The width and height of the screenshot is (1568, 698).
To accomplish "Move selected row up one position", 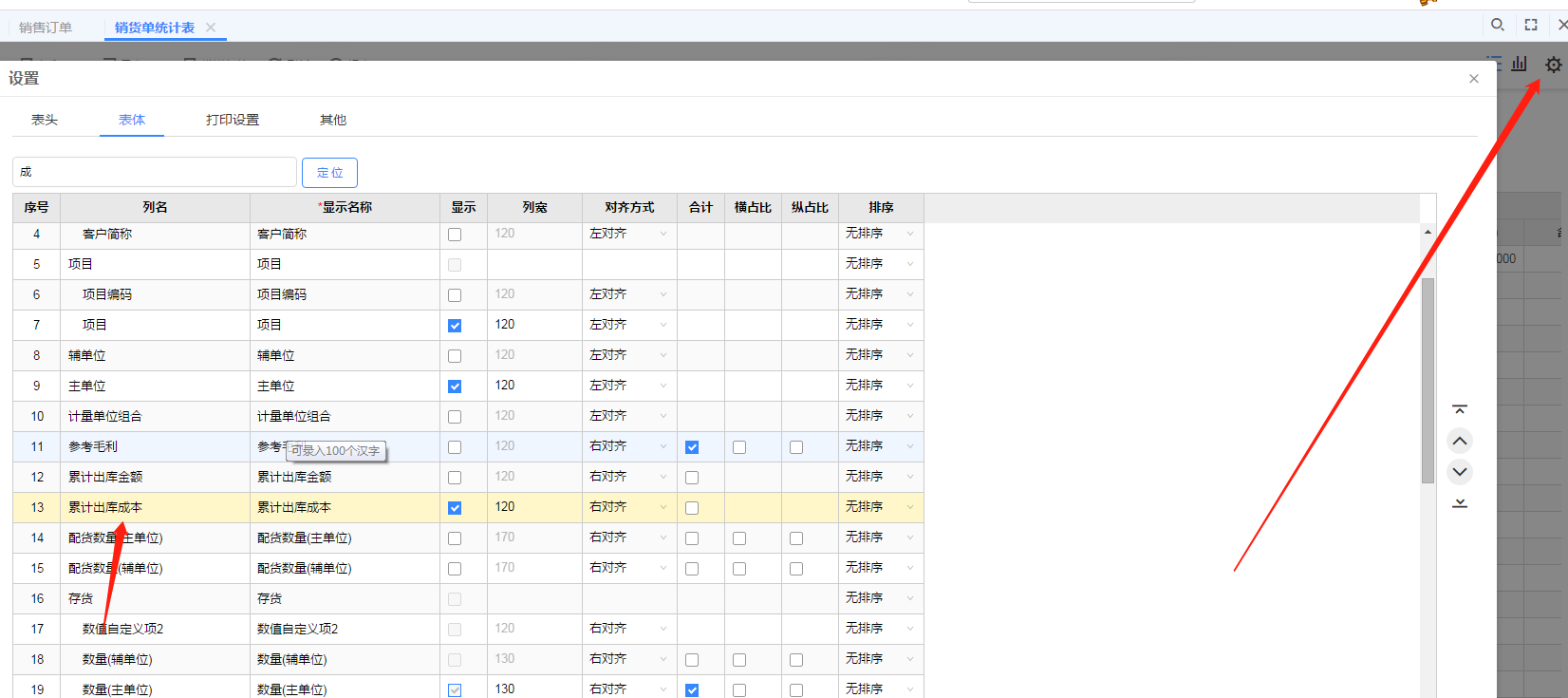I will (x=1460, y=441).
